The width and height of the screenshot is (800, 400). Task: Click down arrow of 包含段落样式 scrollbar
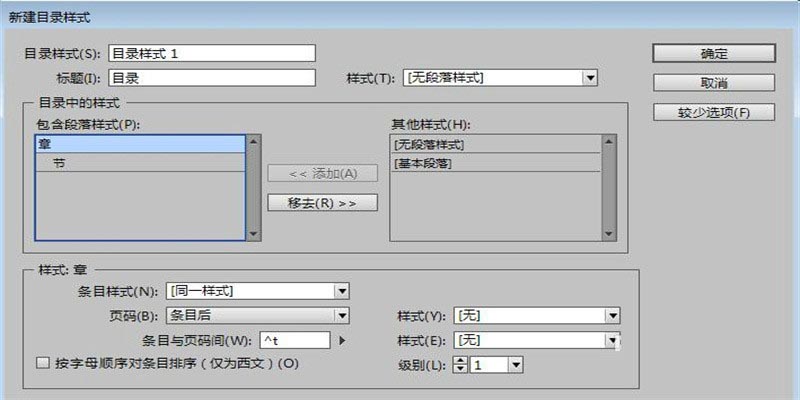click(254, 234)
